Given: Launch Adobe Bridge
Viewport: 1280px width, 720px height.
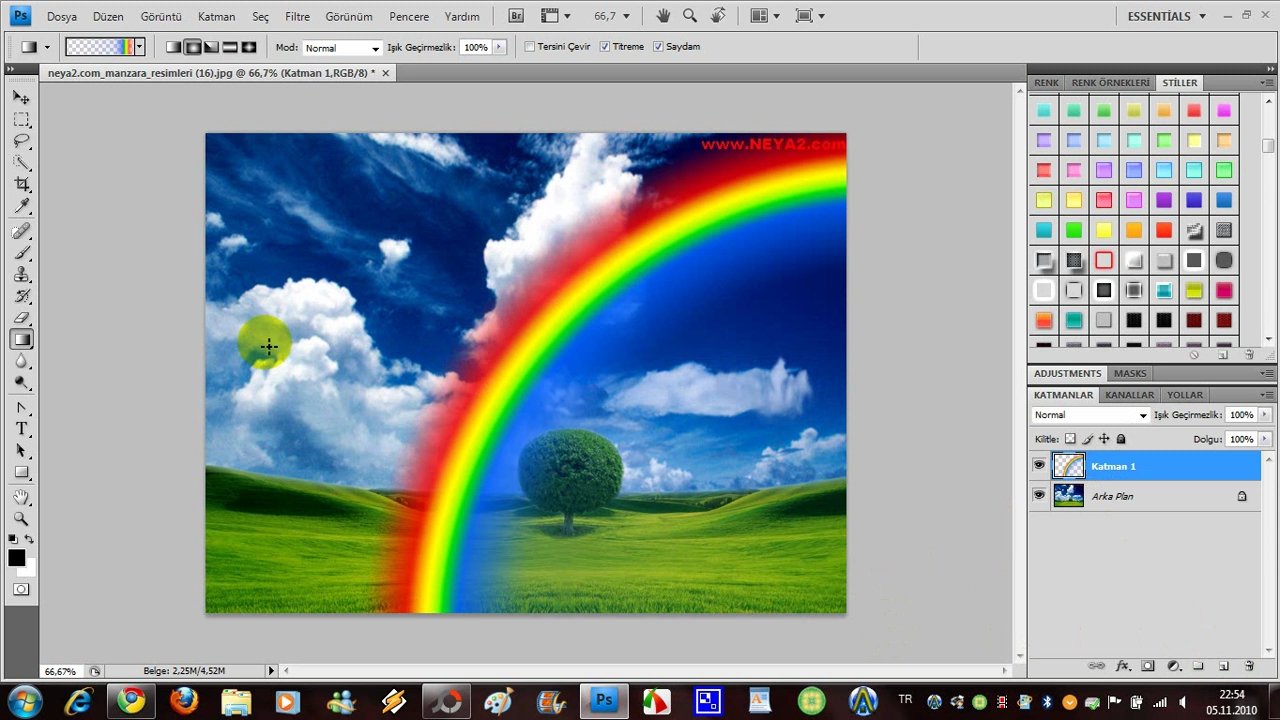Looking at the screenshot, I should pos(516,16).
